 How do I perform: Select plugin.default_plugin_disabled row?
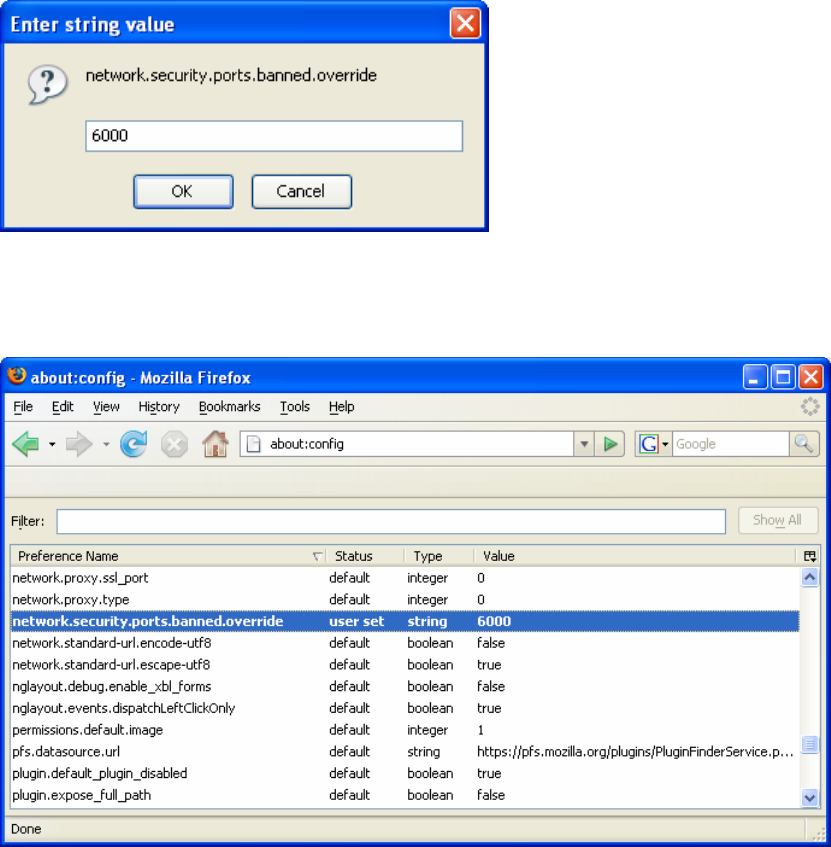(405, 774)
